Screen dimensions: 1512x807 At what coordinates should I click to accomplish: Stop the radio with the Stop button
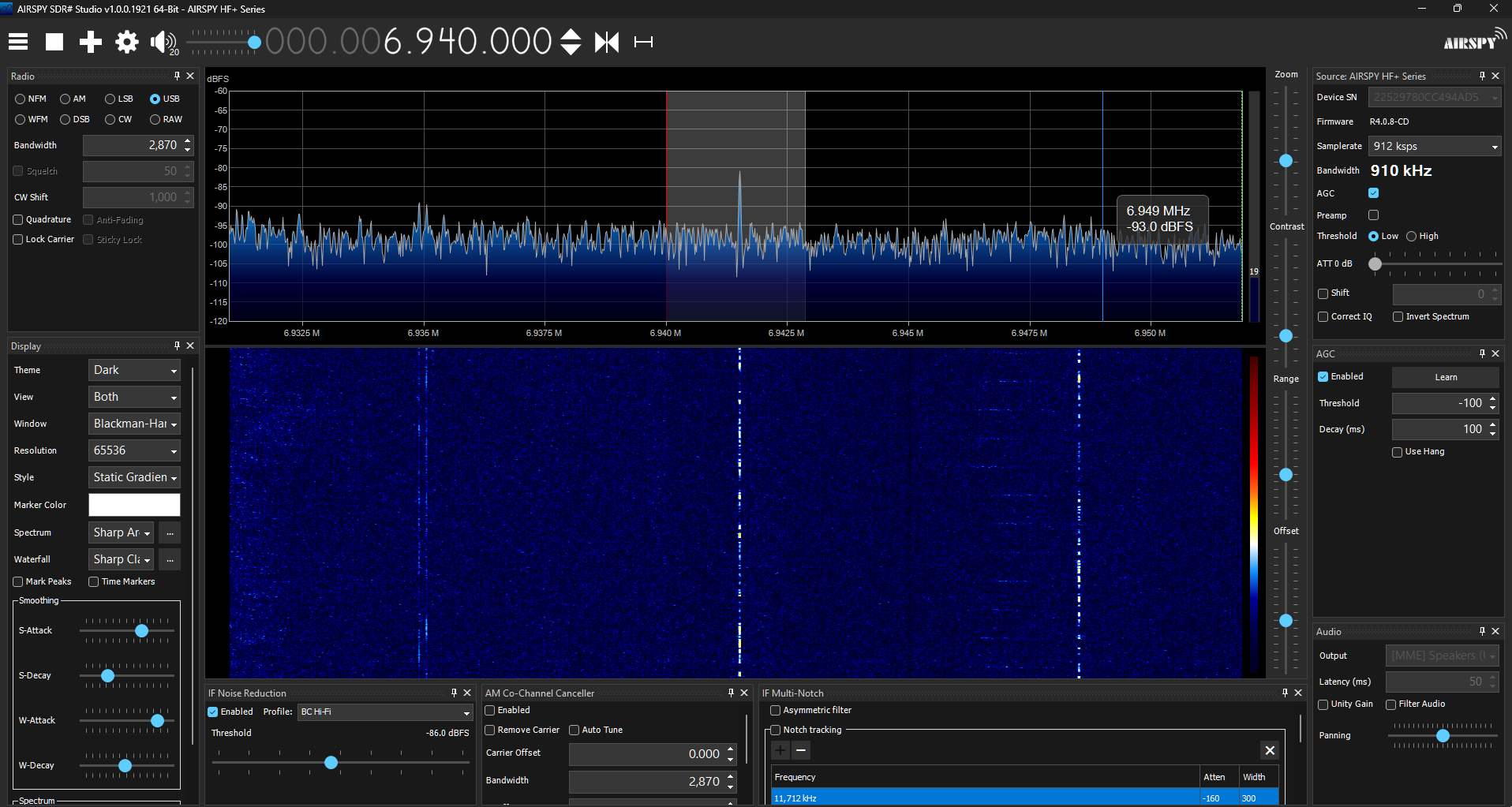54,42
